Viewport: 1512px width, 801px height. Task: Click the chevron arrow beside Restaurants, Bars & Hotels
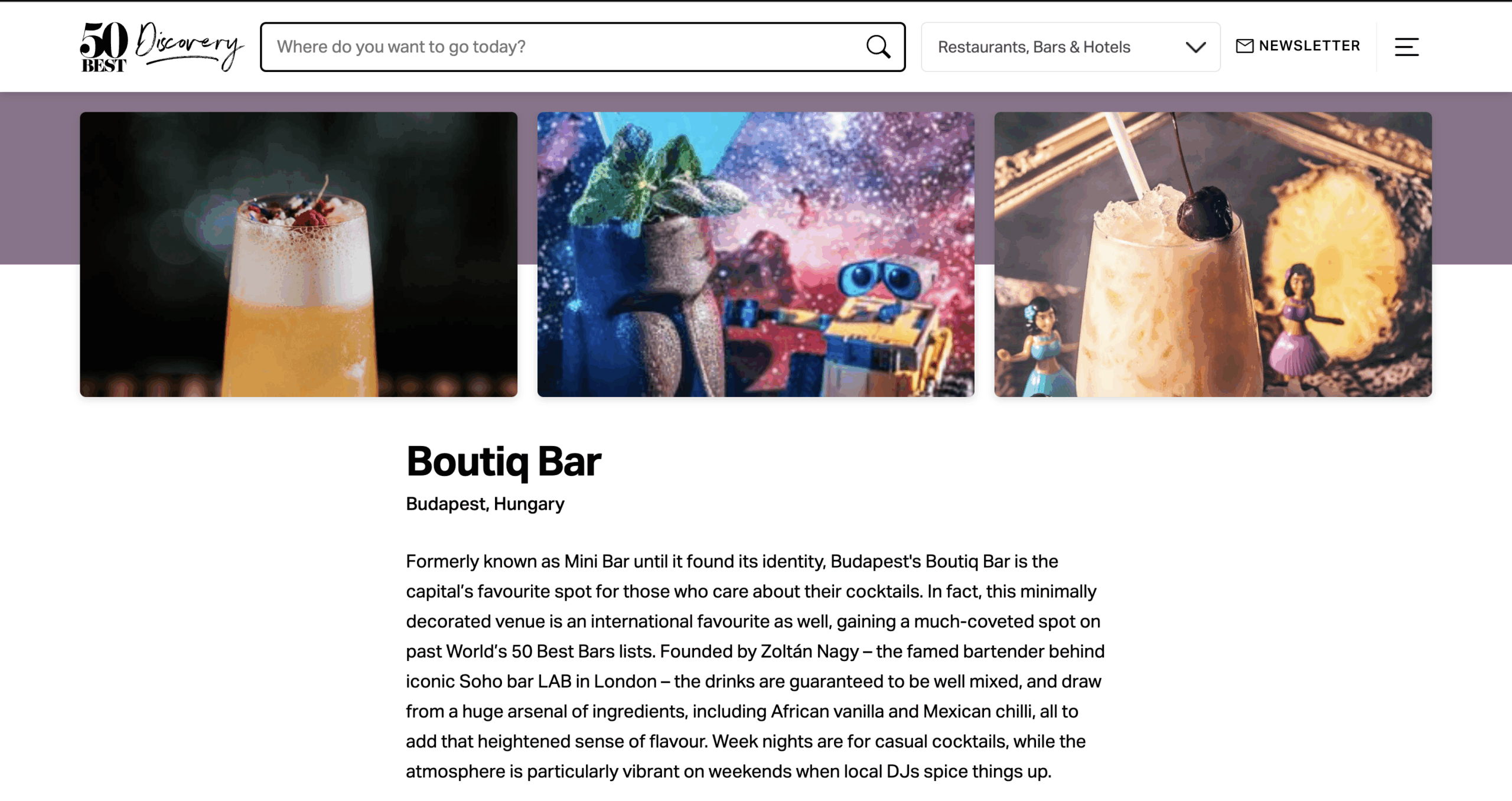pos(1195,47)
